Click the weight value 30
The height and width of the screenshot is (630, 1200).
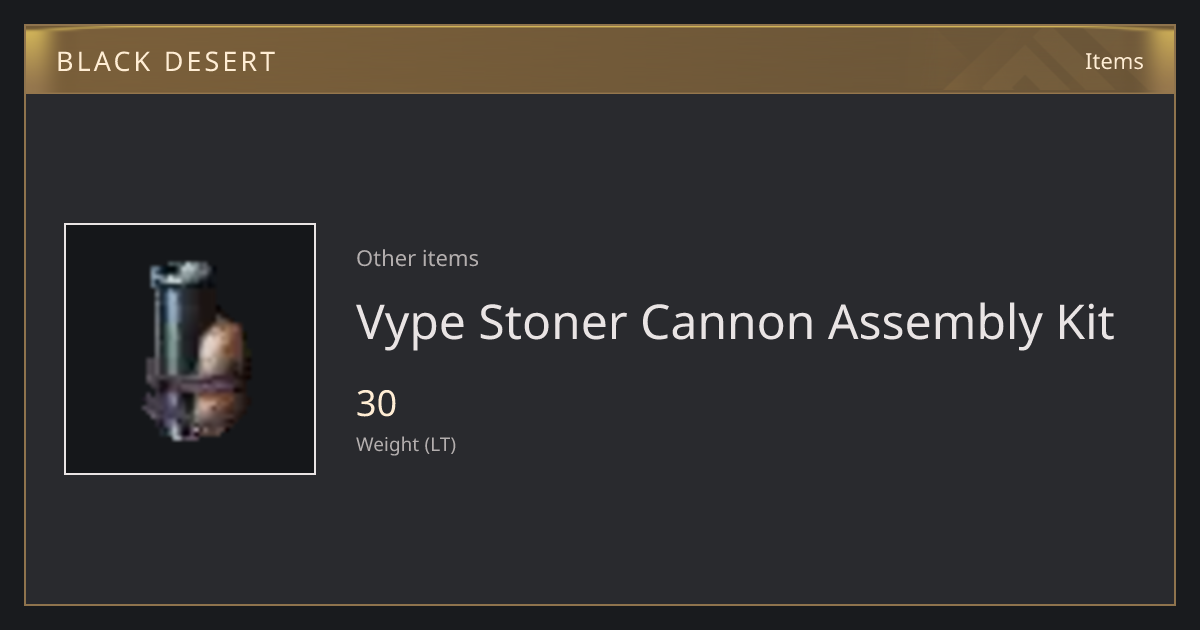click(377, 404)
